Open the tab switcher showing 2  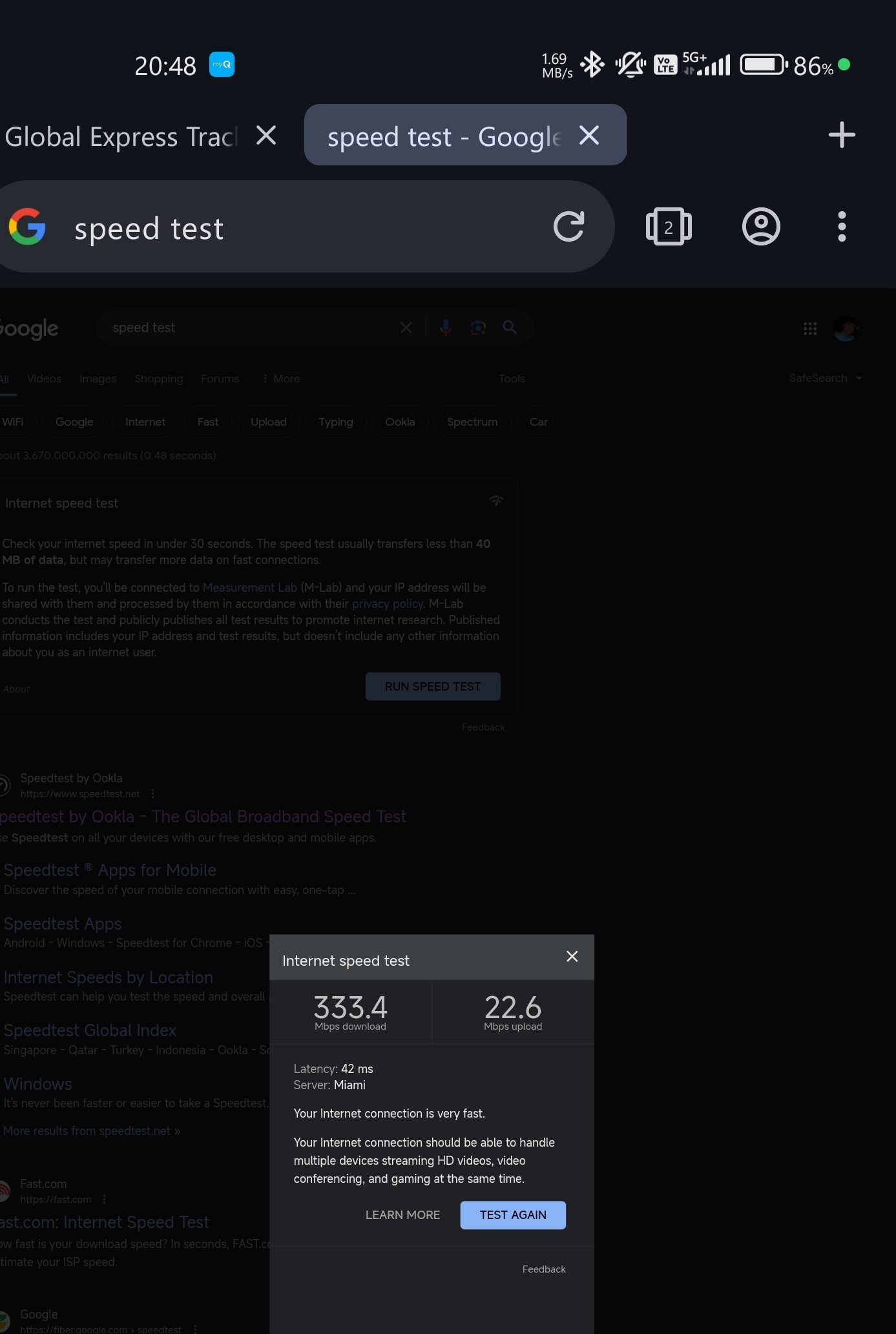point(669,227)
